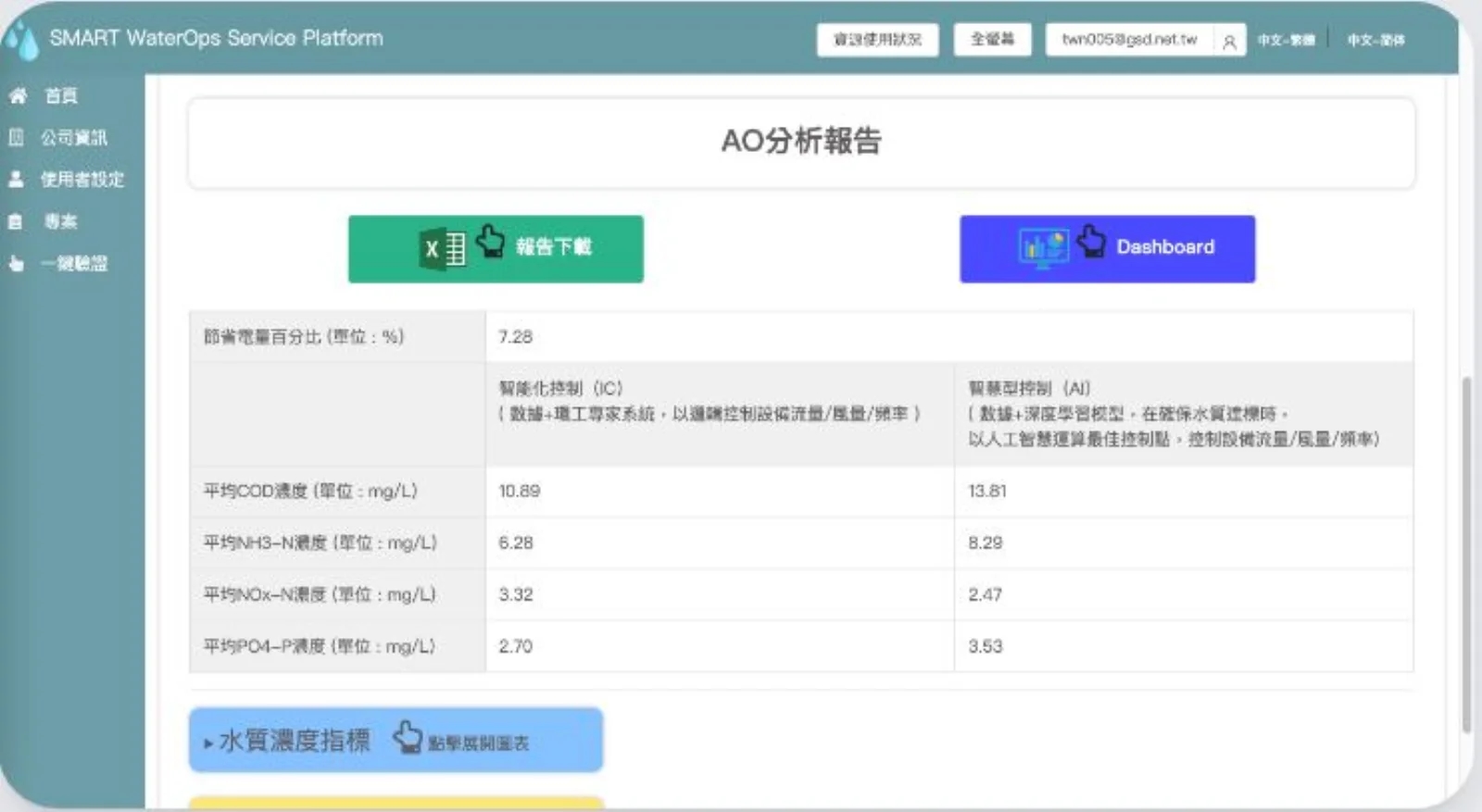
Task: Select the COD value 13.81
Action: [987, 491]
